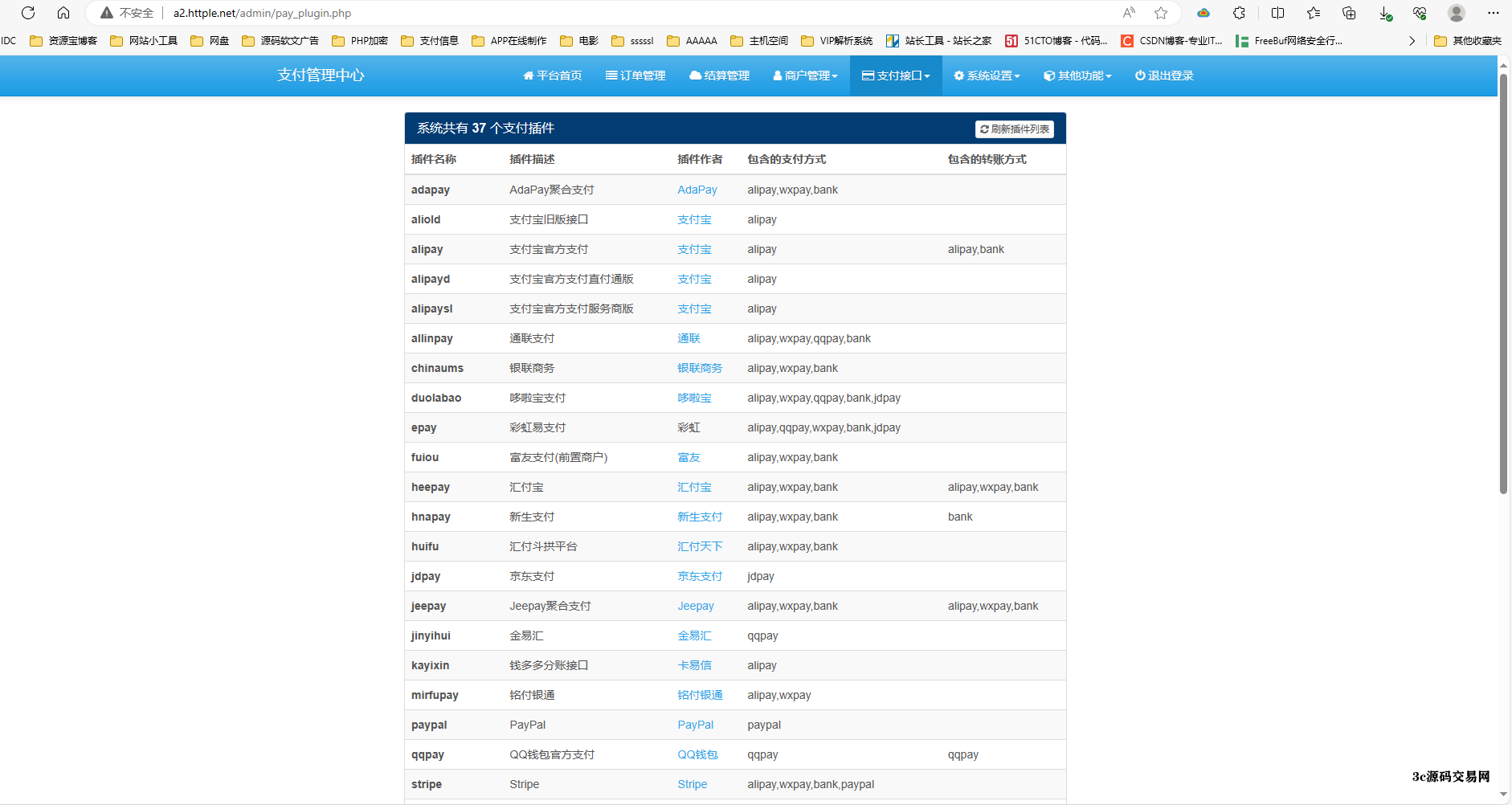Open the QQ钱包 author link

(697, 754)
